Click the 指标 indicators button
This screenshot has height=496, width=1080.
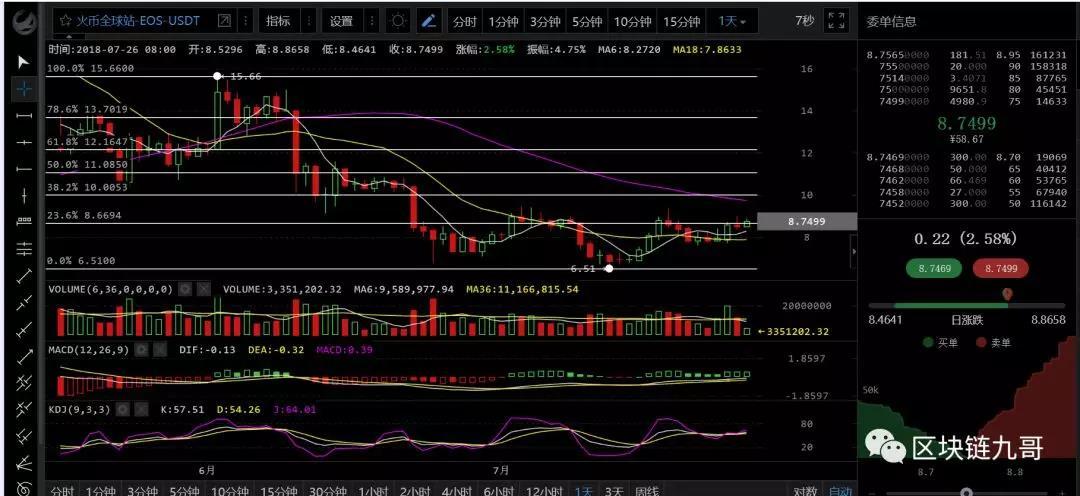click(278, 21)
